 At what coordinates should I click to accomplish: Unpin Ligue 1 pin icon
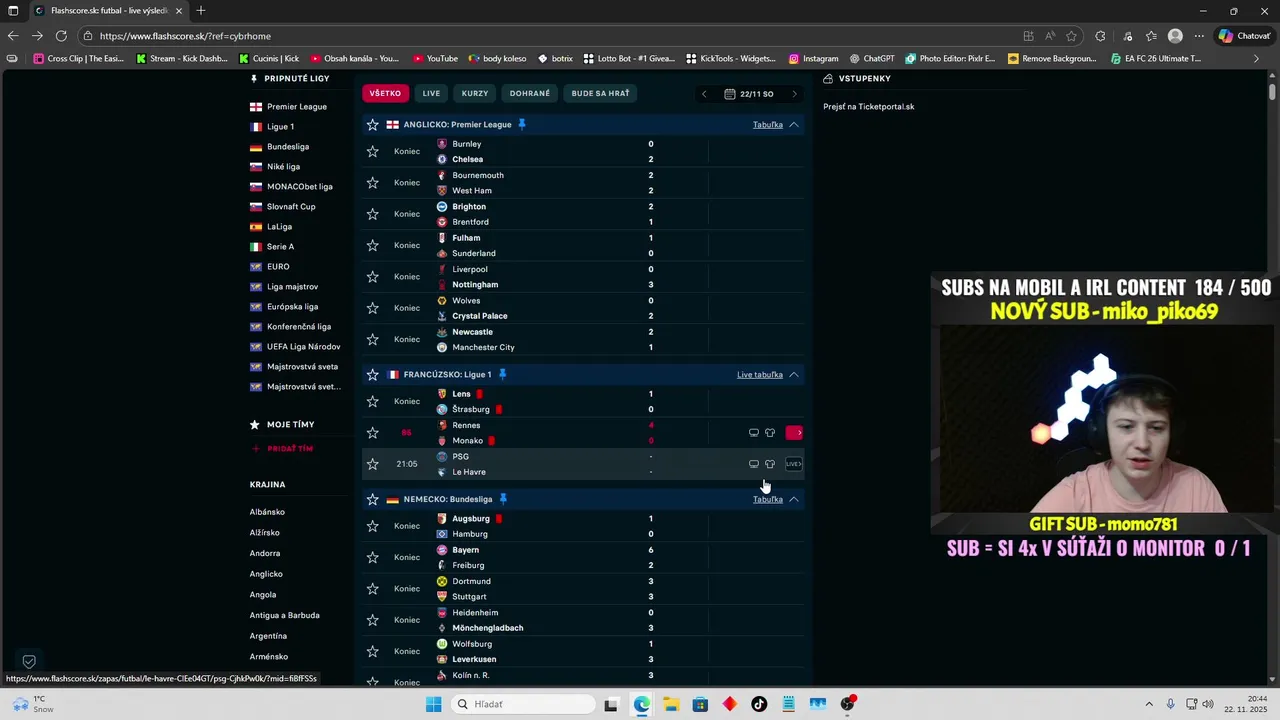(503, 374)
